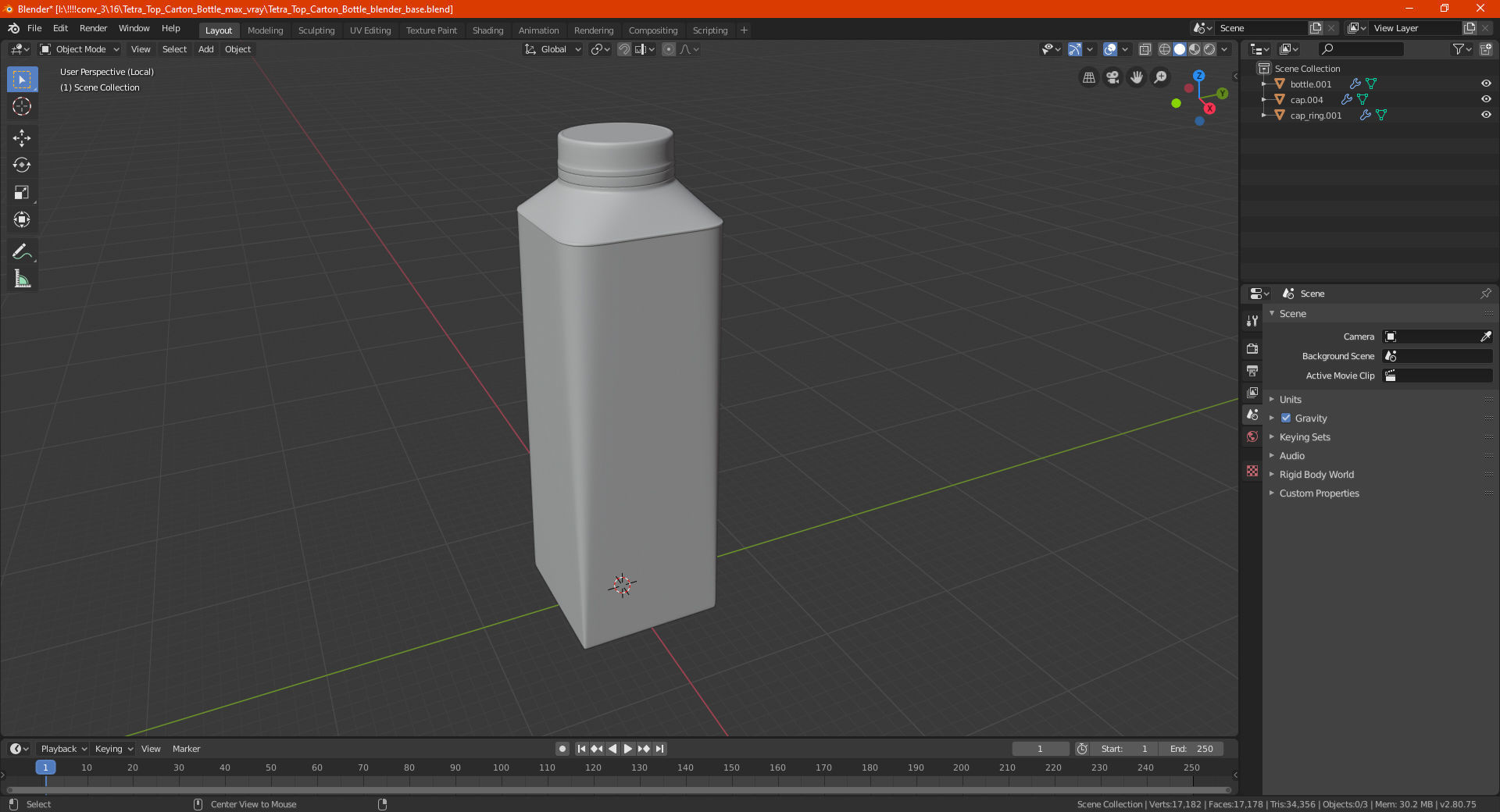Screen dimensions: 1500x812
Task: Open the Window menu
Action: [134, 28]
